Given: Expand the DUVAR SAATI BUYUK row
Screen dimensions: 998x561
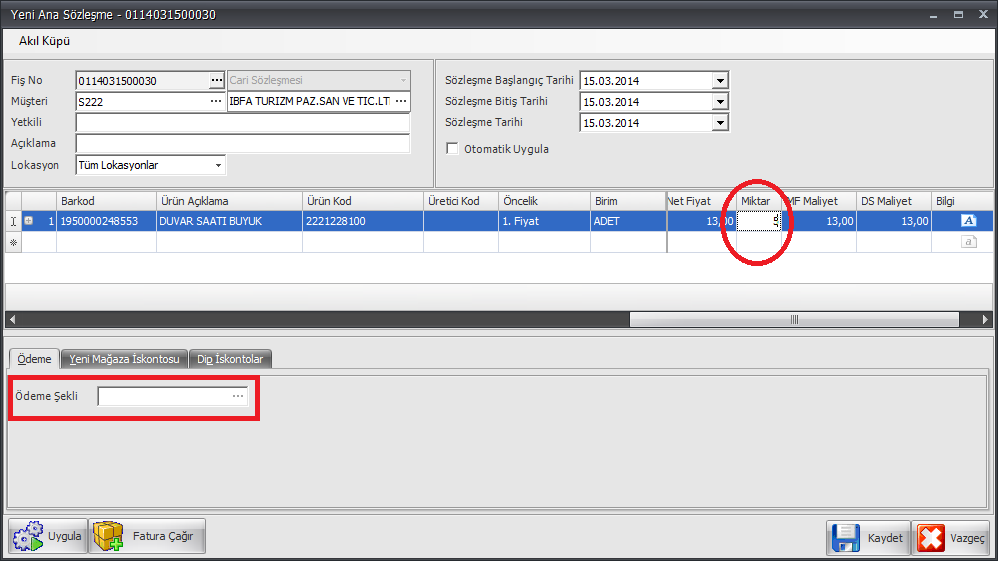Looking at the screenshot, I should click(29, 221).
